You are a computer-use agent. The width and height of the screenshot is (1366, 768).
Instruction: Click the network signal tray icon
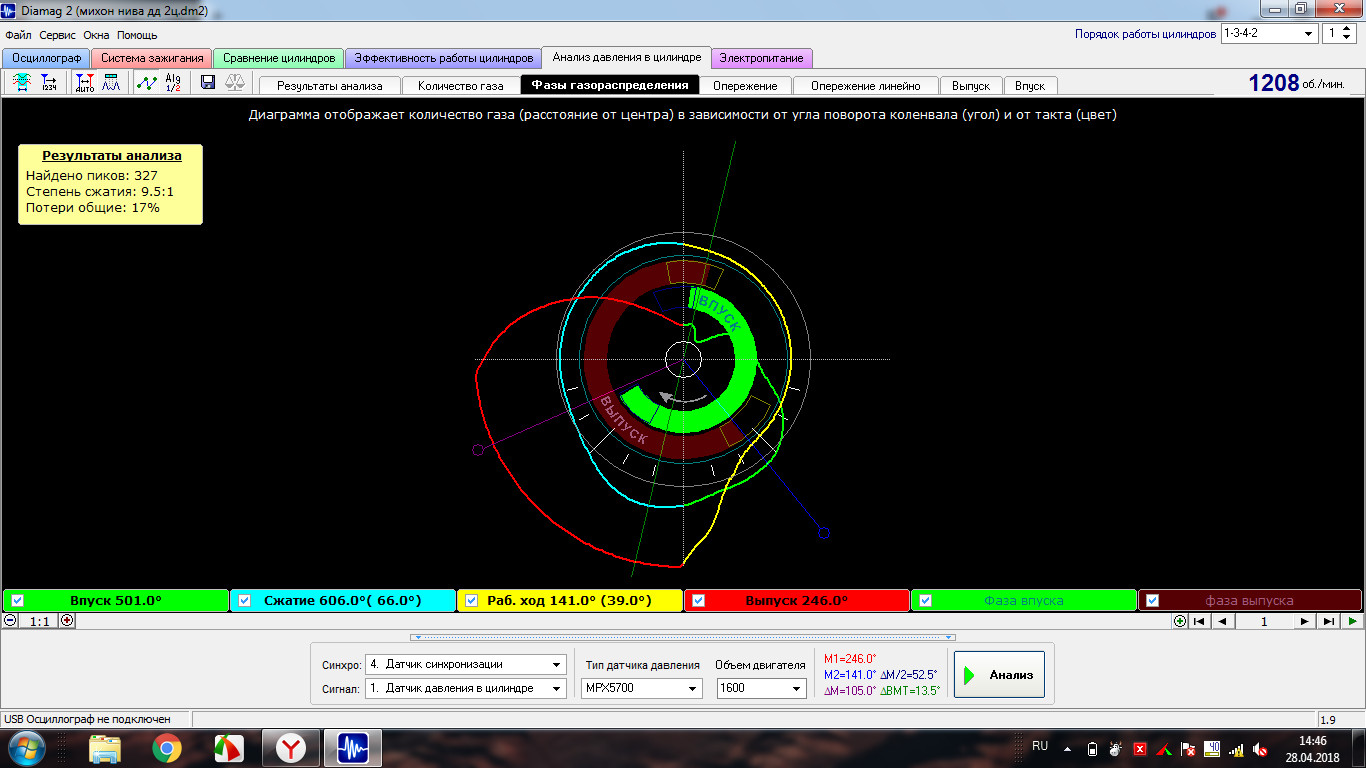[1236, 748]
